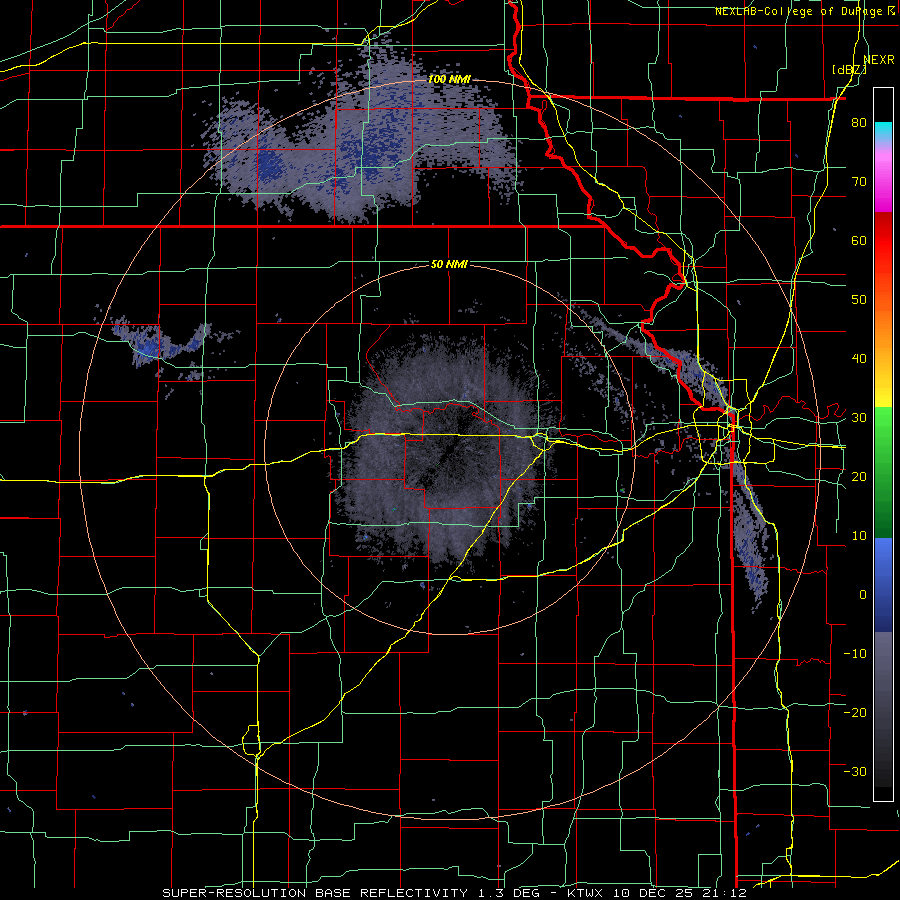Click SUPER-RESOLUTION BASE REFLECTIVITY caption text
The height and width of the screenshot is (900, 900).
(x=315, y=893)
